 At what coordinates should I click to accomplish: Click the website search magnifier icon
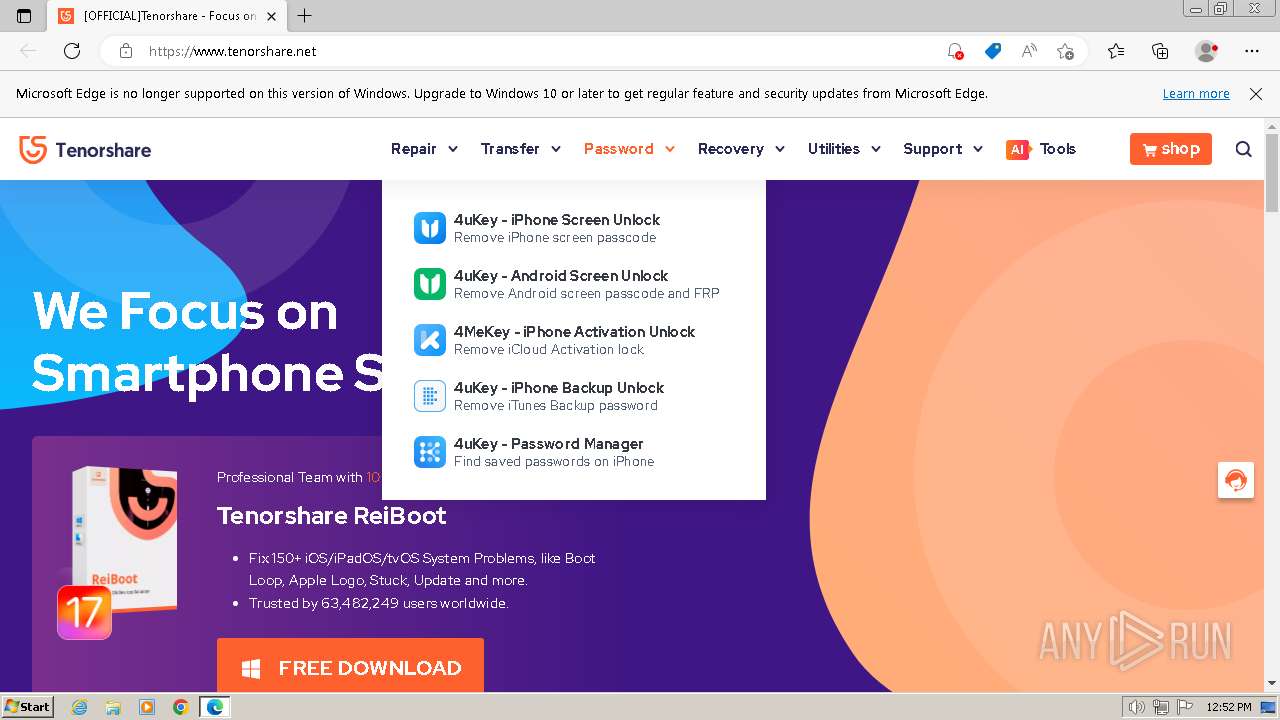point(1244,149)
